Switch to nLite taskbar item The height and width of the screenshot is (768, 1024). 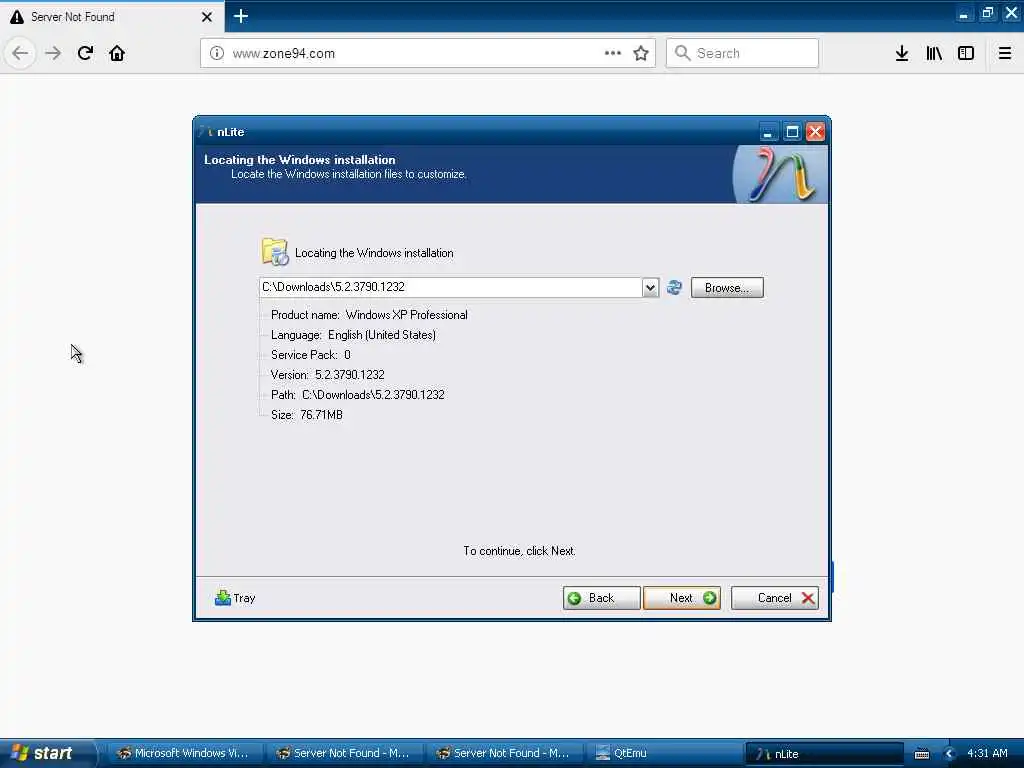click(x=824, y=754)
